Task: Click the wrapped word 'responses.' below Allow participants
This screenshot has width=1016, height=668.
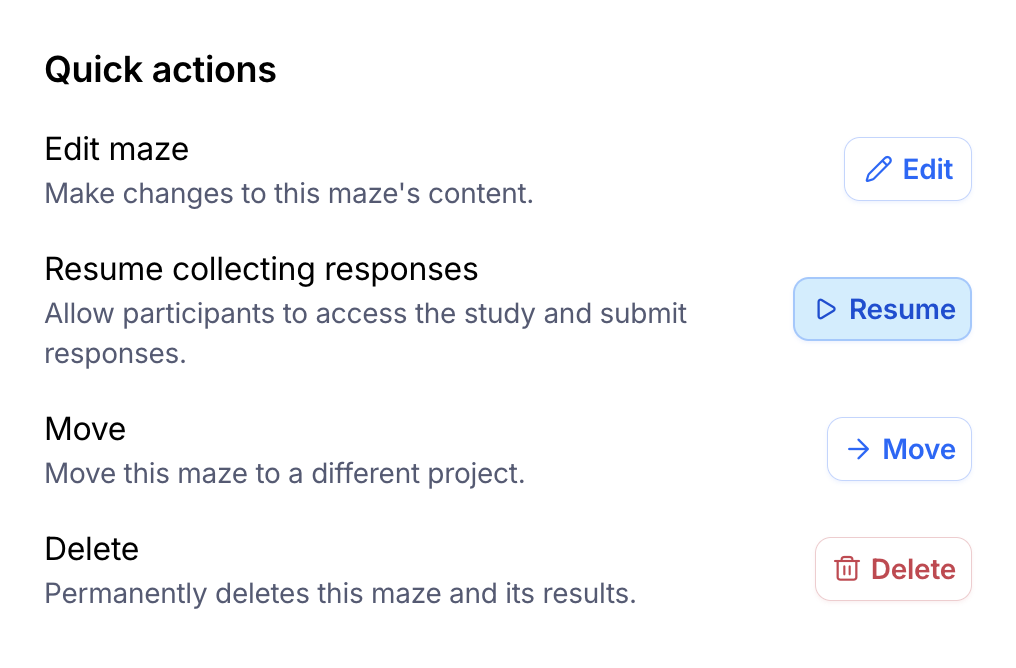Action: [116, 354]
